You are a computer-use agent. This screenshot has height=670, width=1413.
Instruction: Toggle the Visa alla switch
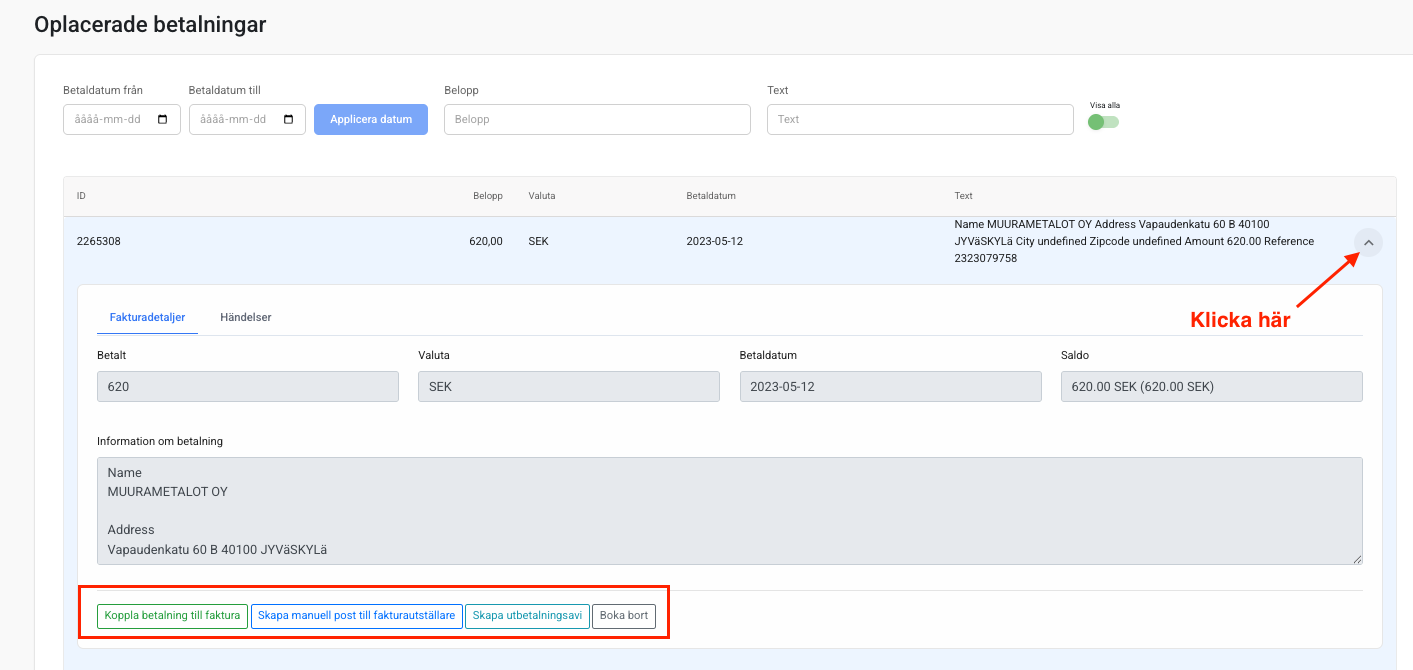[x=1104, y=122]
